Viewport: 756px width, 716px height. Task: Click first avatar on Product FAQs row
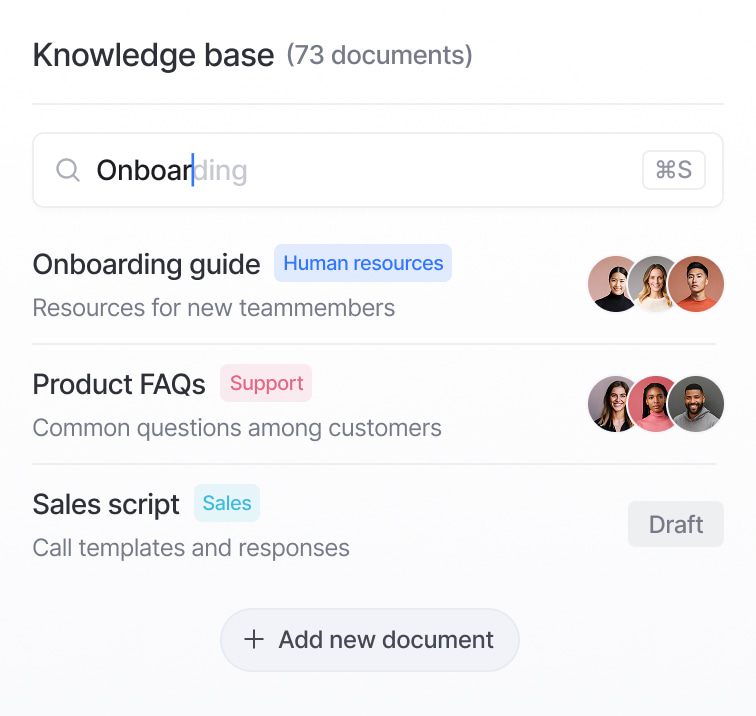615,404
